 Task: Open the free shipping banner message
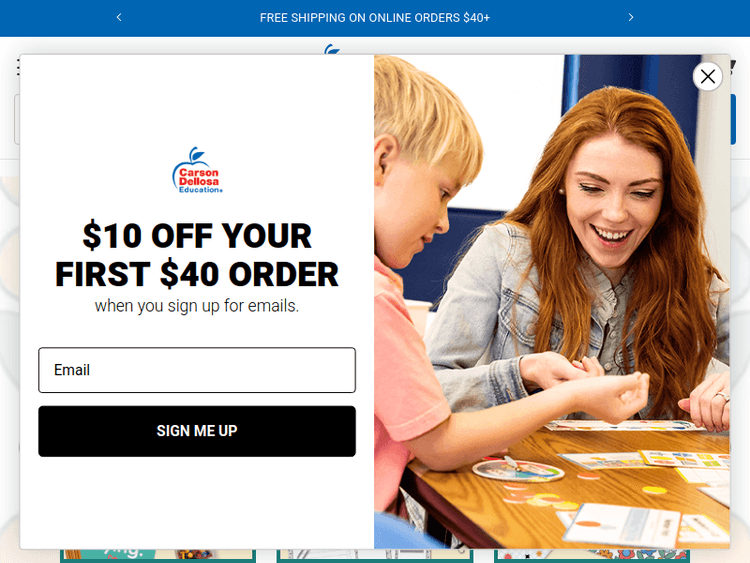coord(375,18)
